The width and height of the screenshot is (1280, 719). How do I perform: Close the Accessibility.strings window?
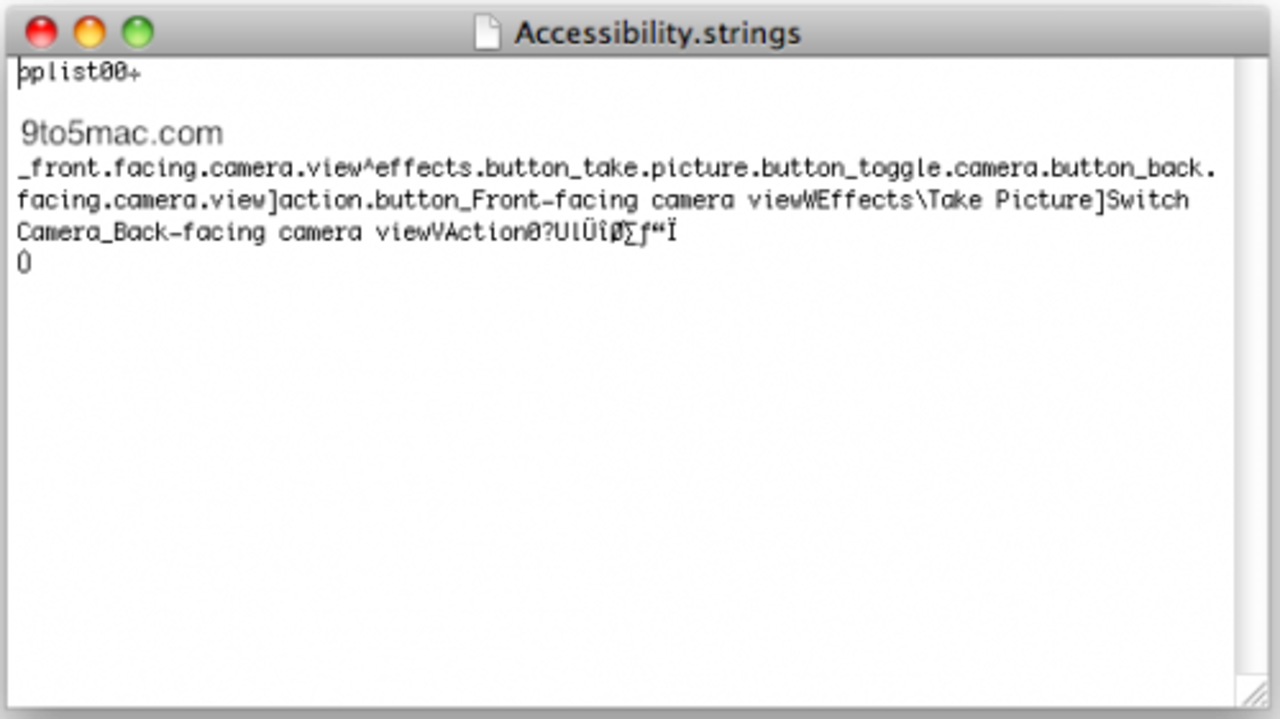pos(41,32)
